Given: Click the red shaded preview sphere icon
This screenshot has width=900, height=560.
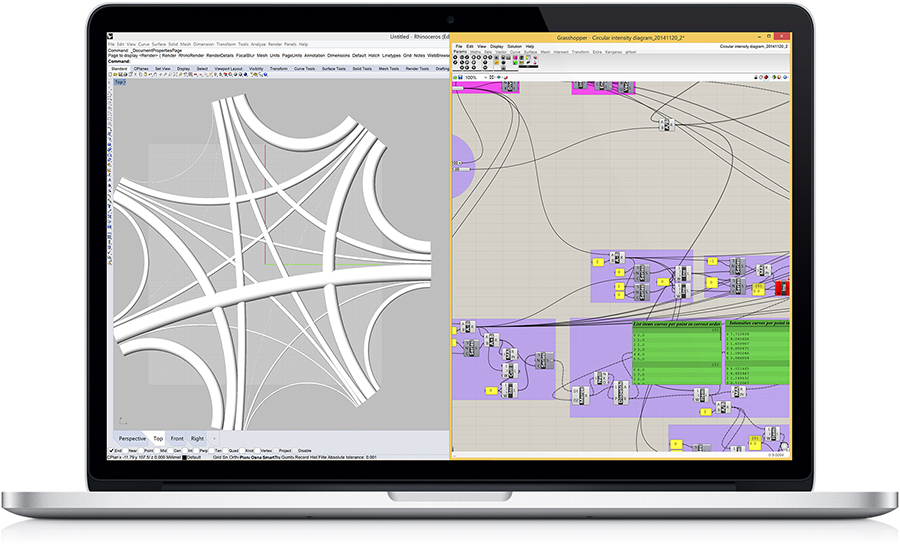Looking at the screenshot, I should [766, 77].
